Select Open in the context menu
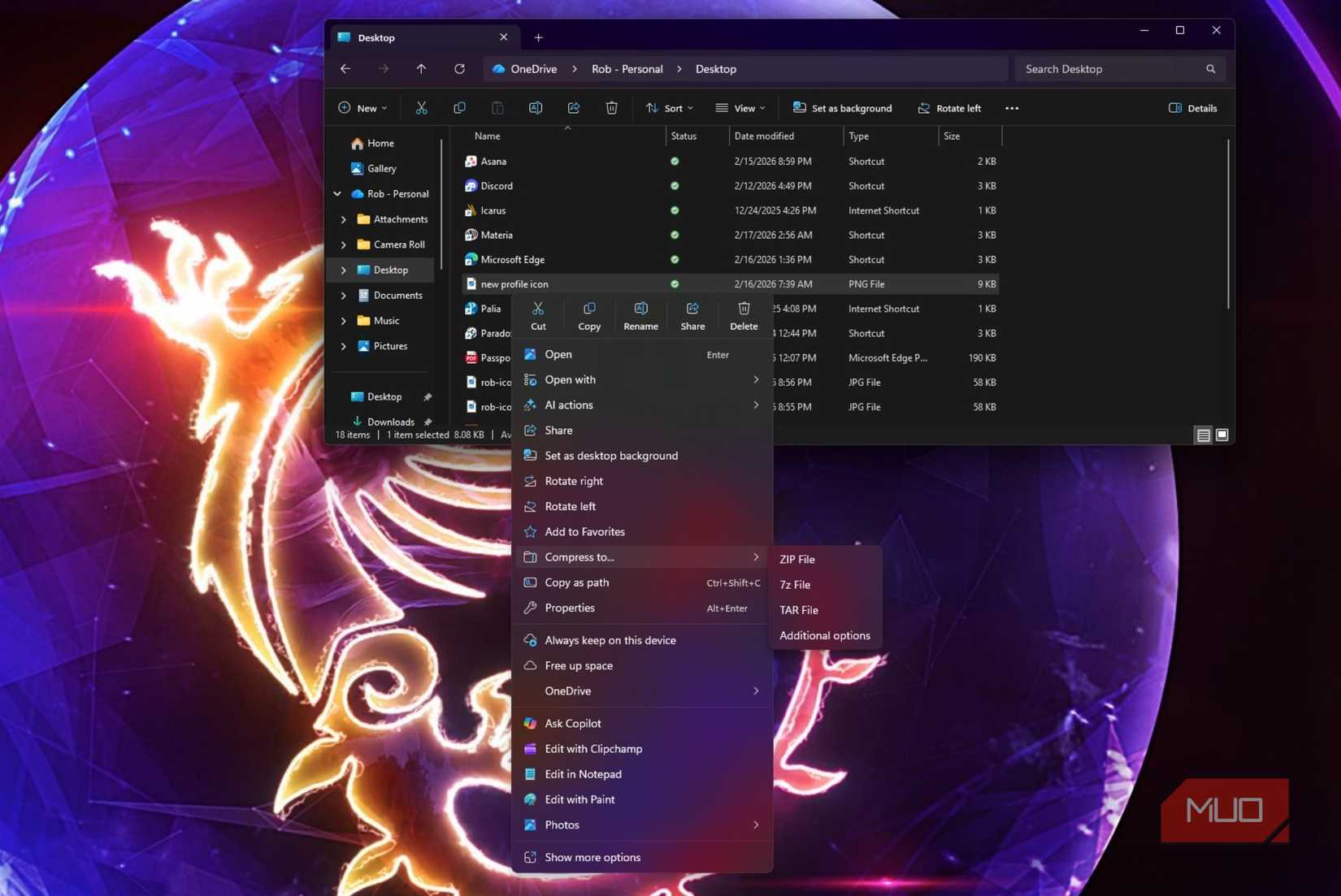Screen dimensions: 1341x896 point(642,354)
